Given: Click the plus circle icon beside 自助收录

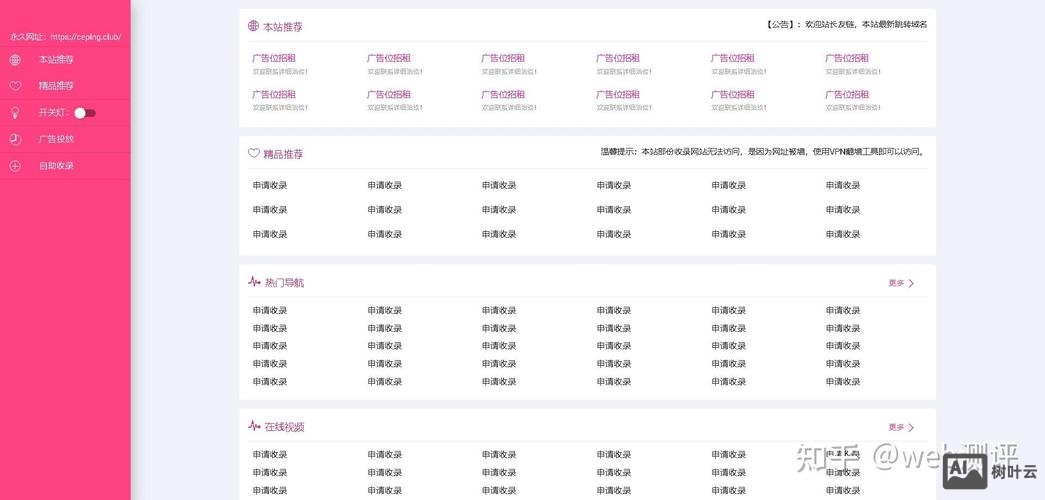Looking at the screenshot, I should (x=15, y=166).
